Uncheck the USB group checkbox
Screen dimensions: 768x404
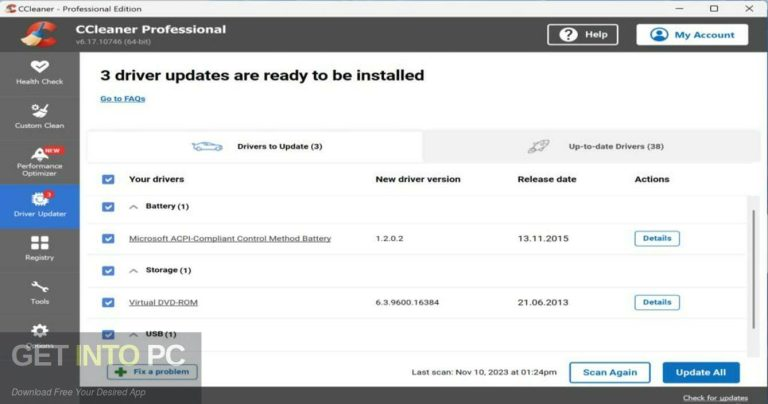point(108,334)
